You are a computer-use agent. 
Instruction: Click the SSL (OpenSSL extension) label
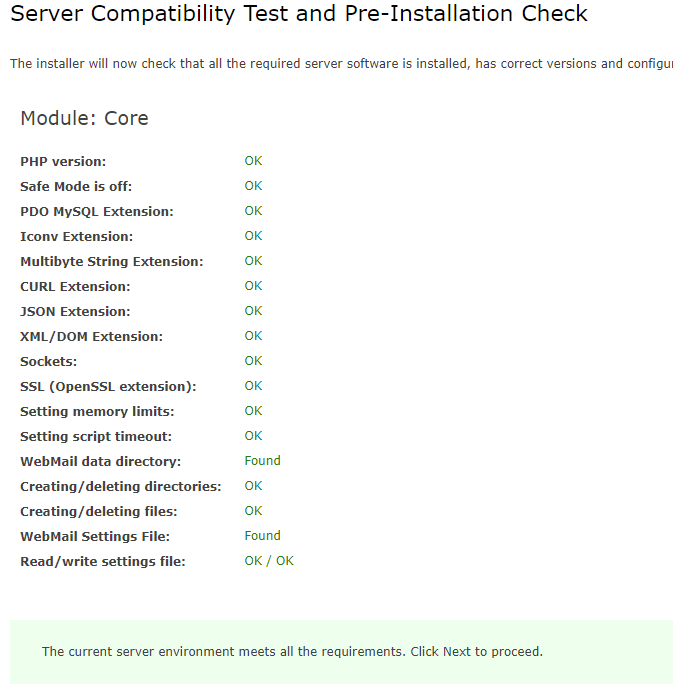[108, 386]
